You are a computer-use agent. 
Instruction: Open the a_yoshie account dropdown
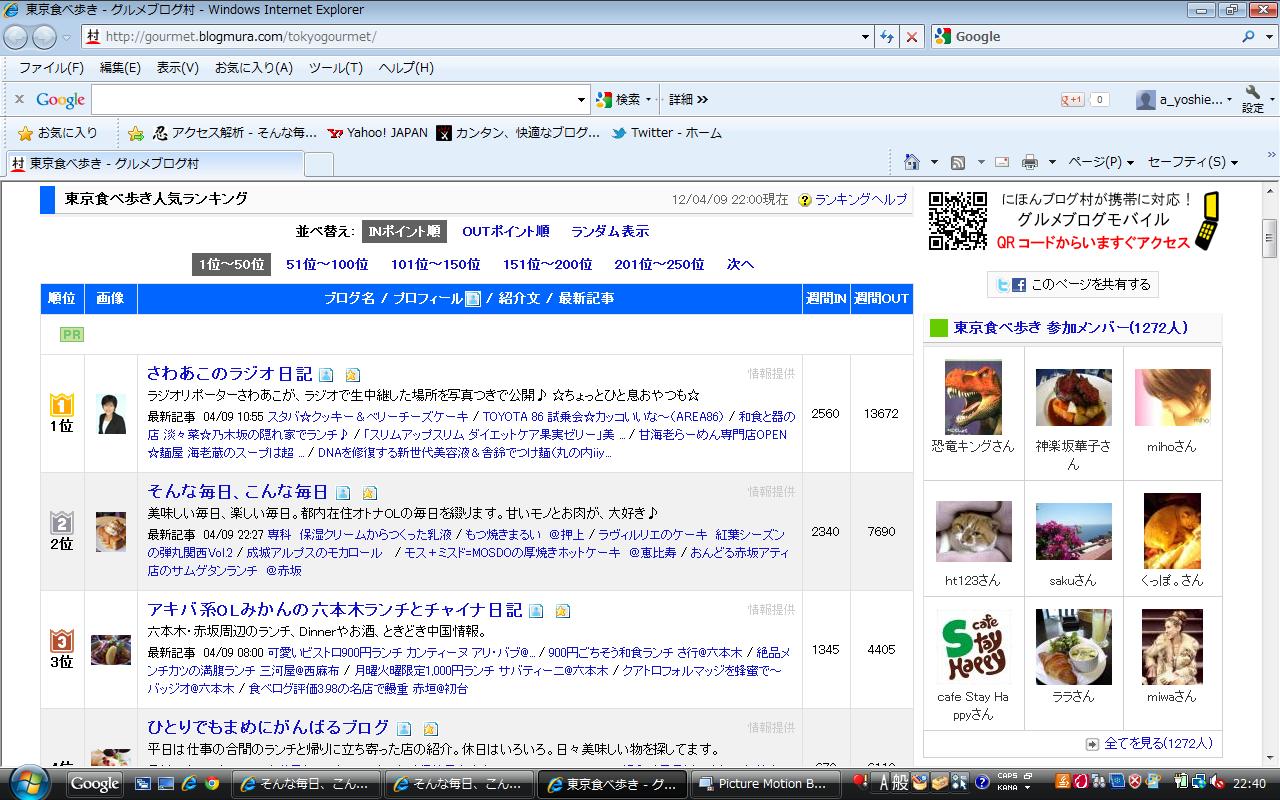(1229, 99)
